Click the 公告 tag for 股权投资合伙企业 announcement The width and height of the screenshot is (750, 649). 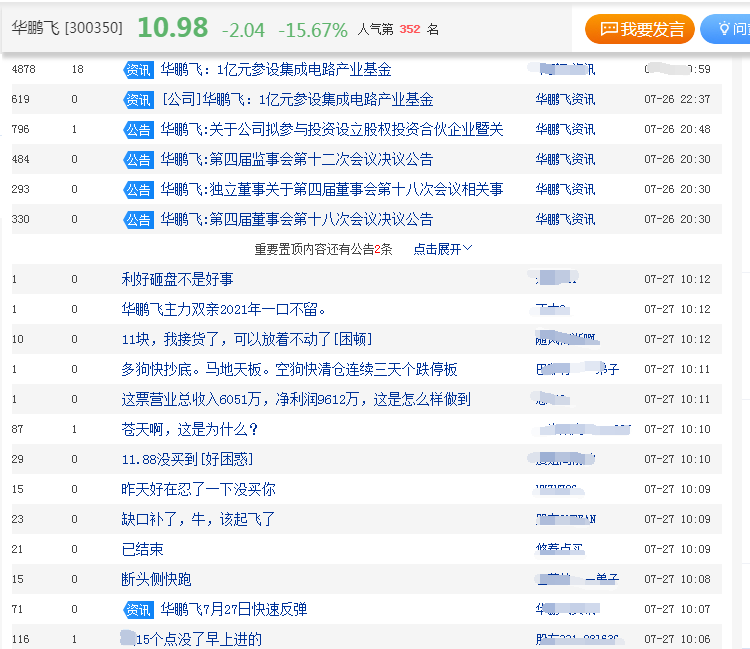pos(138,130)
